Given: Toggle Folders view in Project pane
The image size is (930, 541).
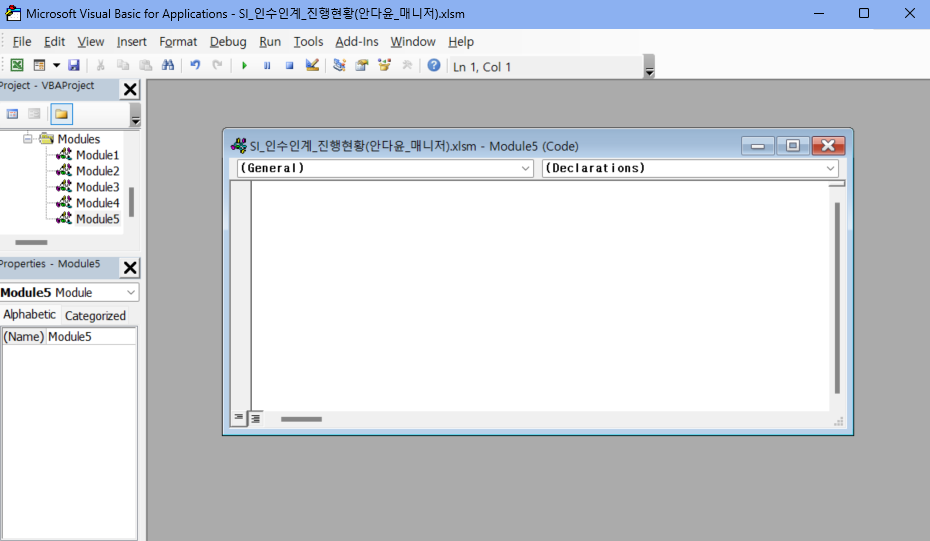Looking at the screenshot, I should point(61,114).
